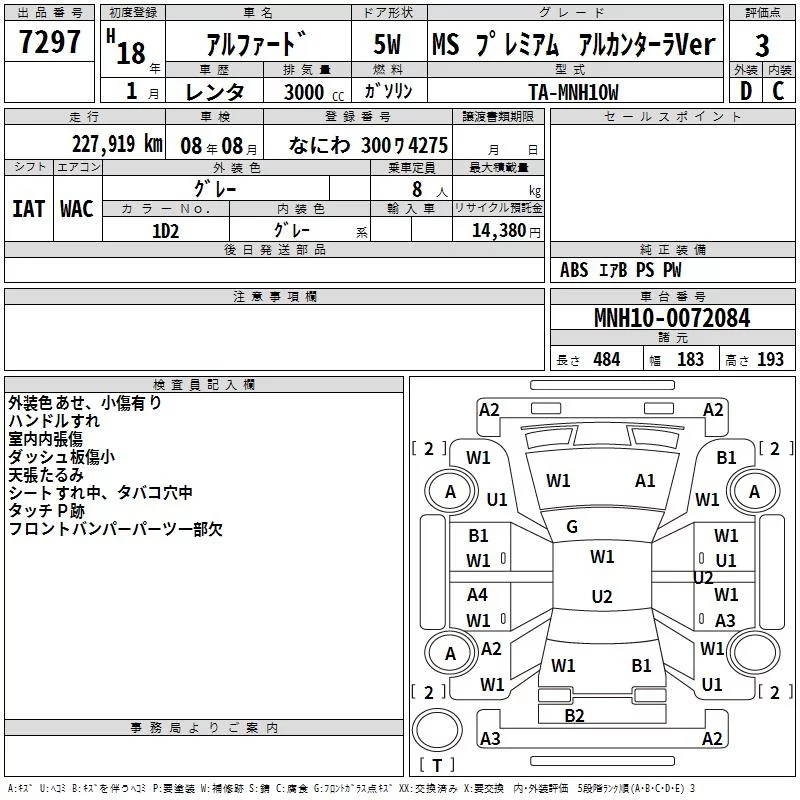Screen dimensions: 800x800
Task: Click inspector note ハンドルすれ
Action: (54, 421)
